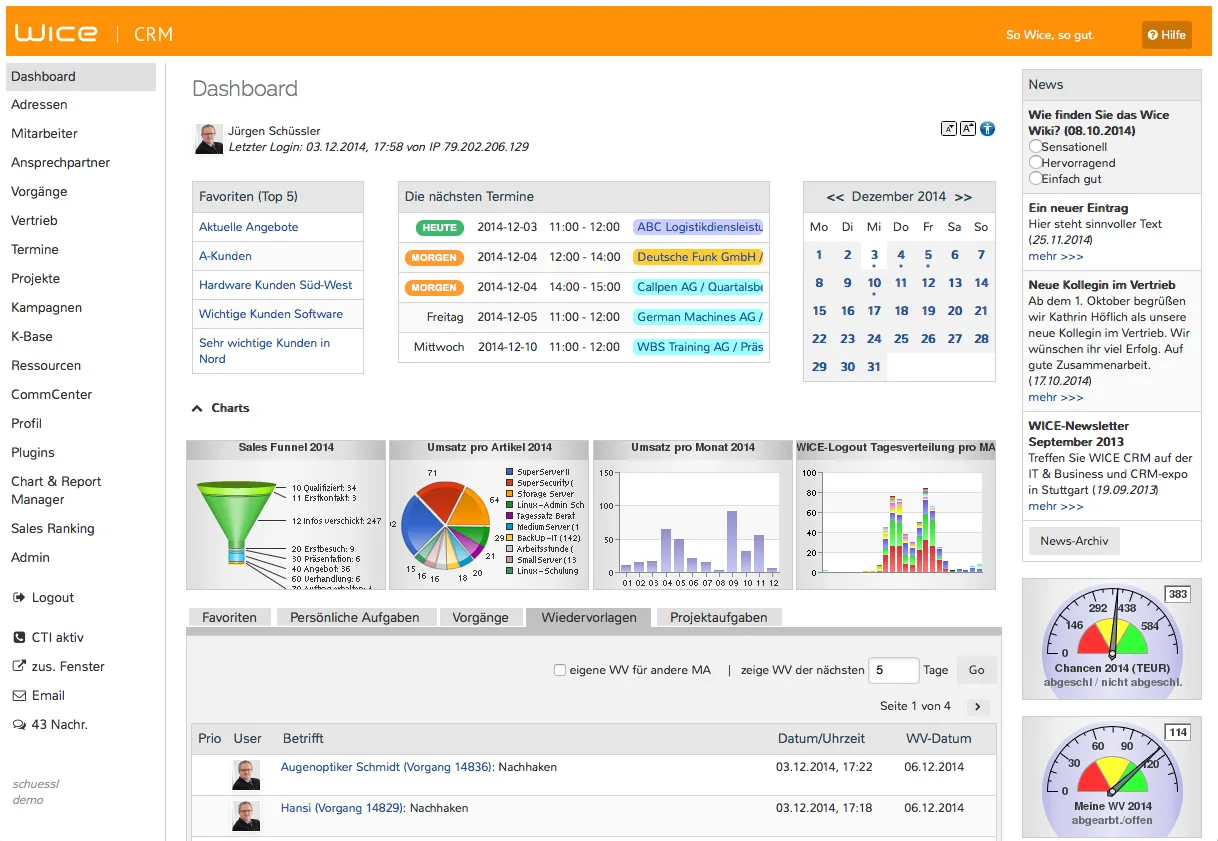Click the MORGEN badge for 12:00 - 14:00
The image size is (1218, 841).
click(434, 257)
